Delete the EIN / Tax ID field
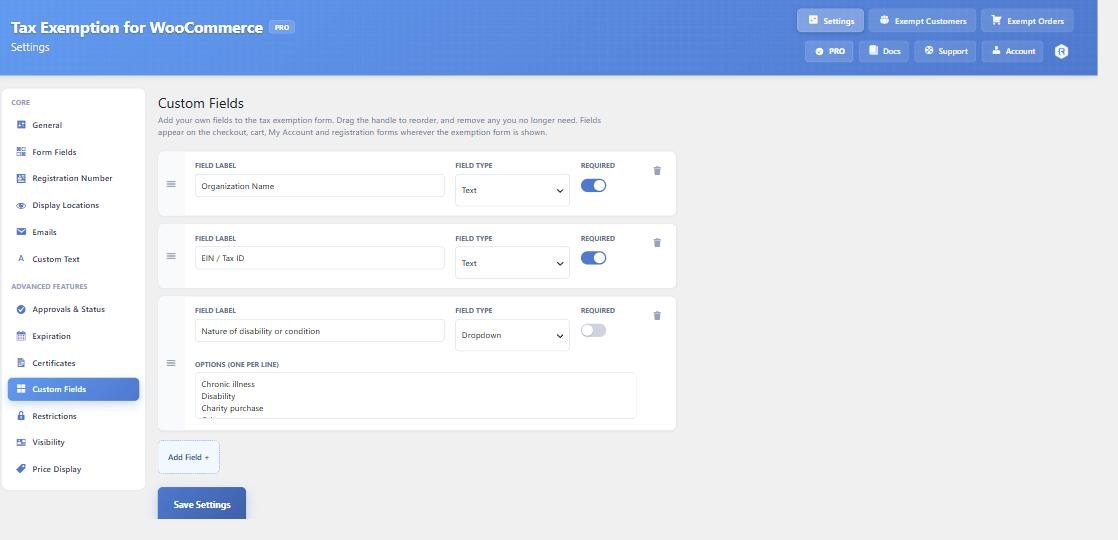This screenshot has height=540, width=1118. (657, 243)
